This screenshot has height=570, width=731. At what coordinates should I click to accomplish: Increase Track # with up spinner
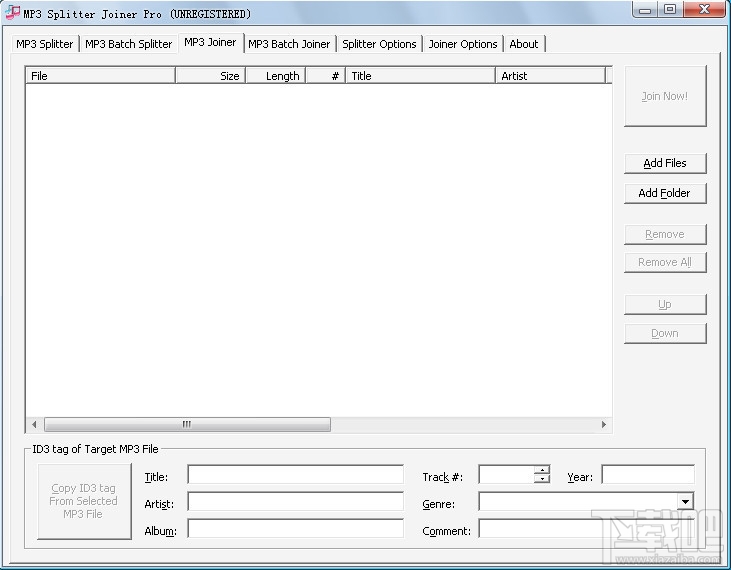coord(542,470)
